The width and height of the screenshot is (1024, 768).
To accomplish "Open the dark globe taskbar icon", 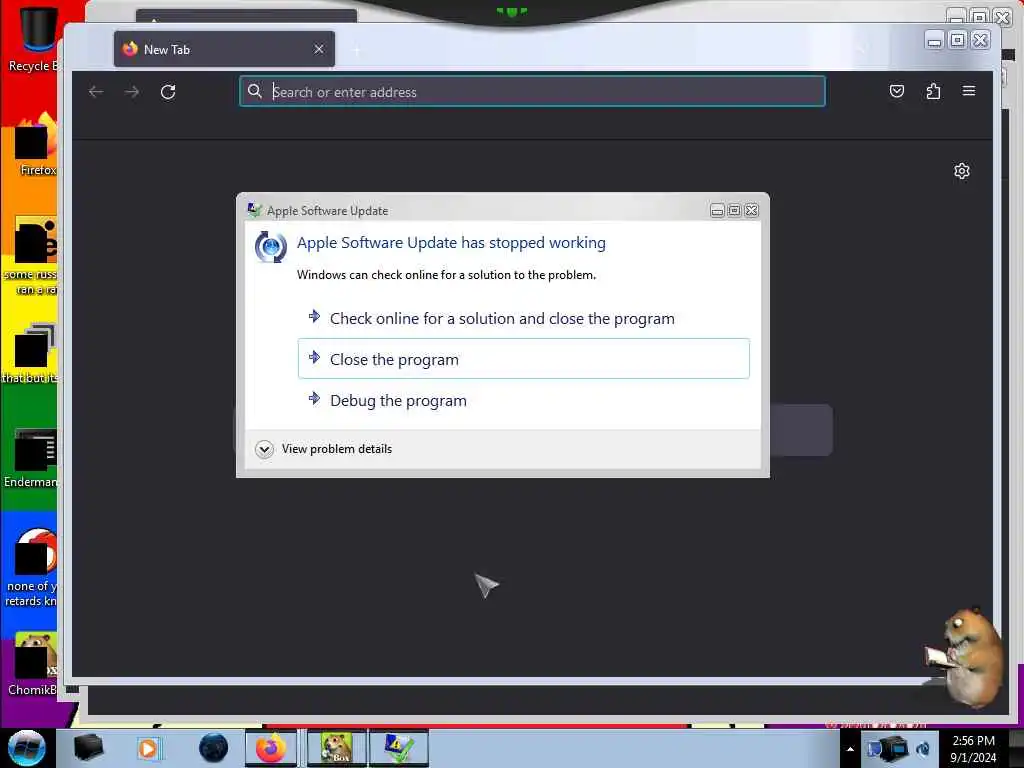I will (x=214, y=748).
